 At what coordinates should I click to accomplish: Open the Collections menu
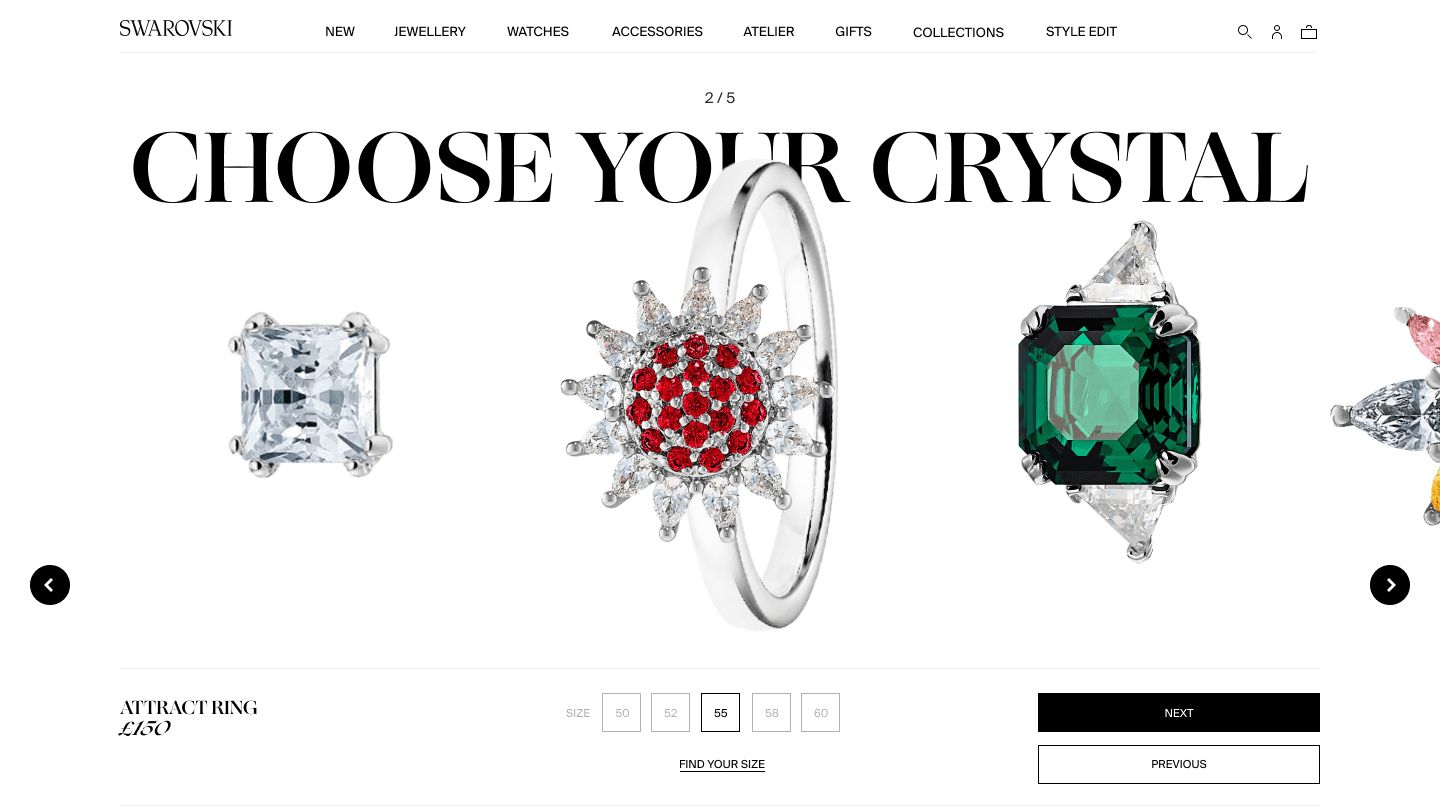[x=958, y=32]
